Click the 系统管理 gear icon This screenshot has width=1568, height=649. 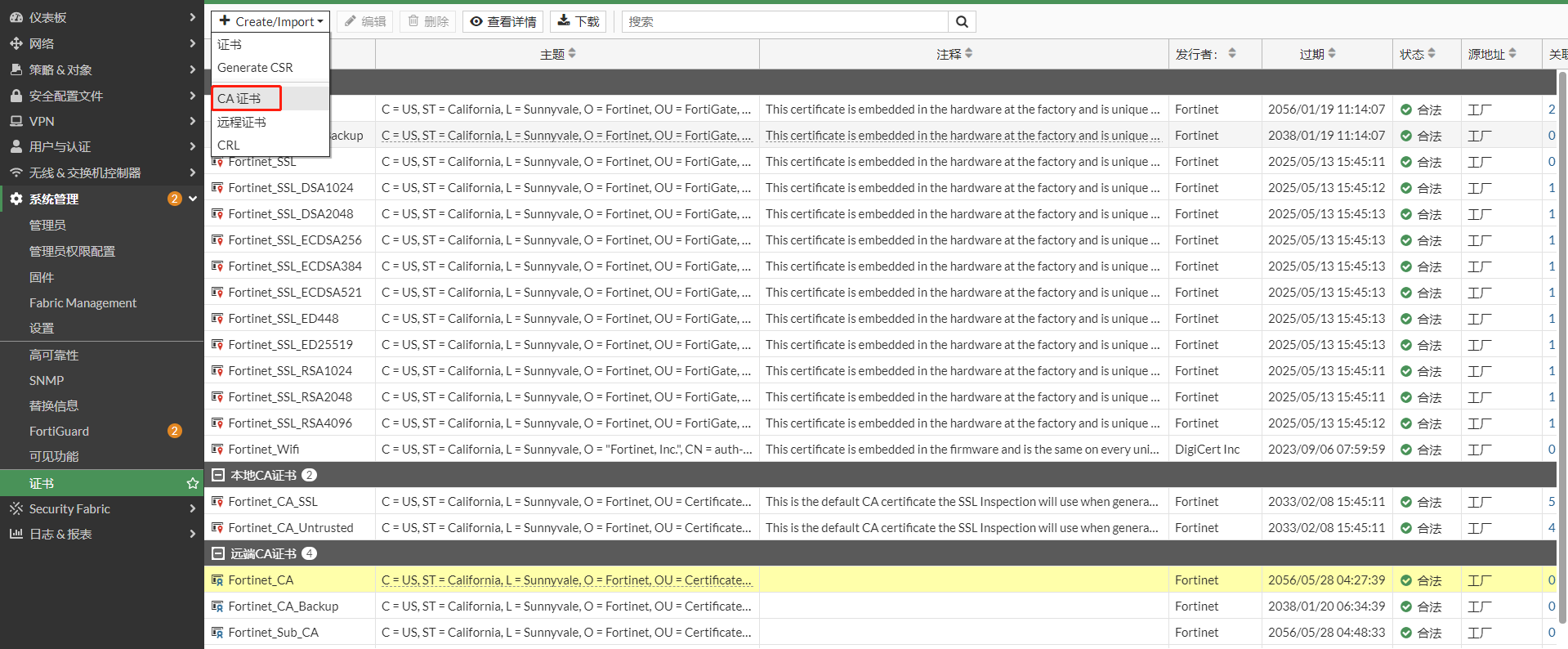[x=16, y=199]
